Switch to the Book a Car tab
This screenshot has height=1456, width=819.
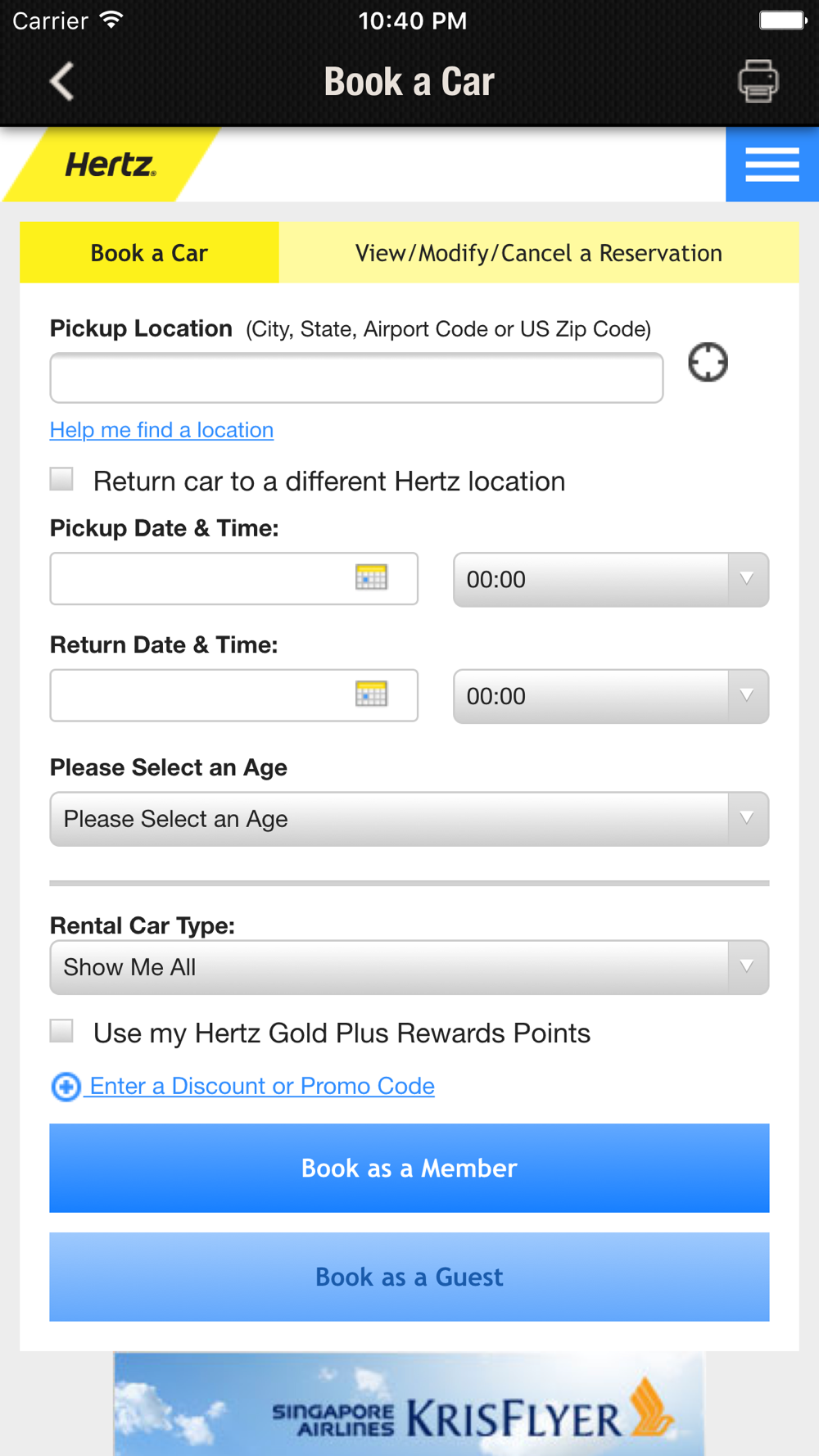click(149, 253)
